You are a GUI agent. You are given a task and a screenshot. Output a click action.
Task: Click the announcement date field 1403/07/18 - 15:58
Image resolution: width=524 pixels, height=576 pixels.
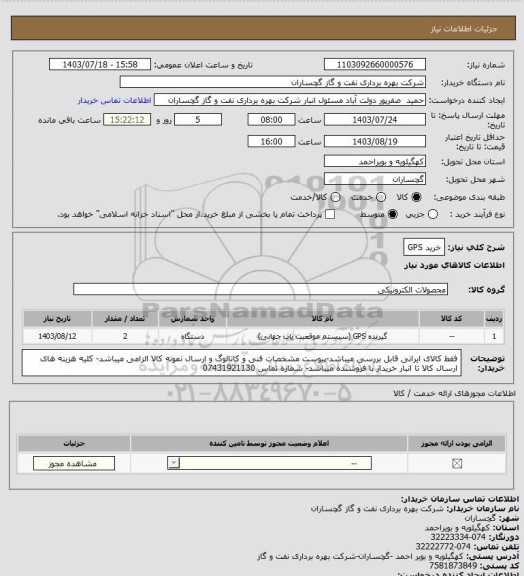click(x=100, y=64)
